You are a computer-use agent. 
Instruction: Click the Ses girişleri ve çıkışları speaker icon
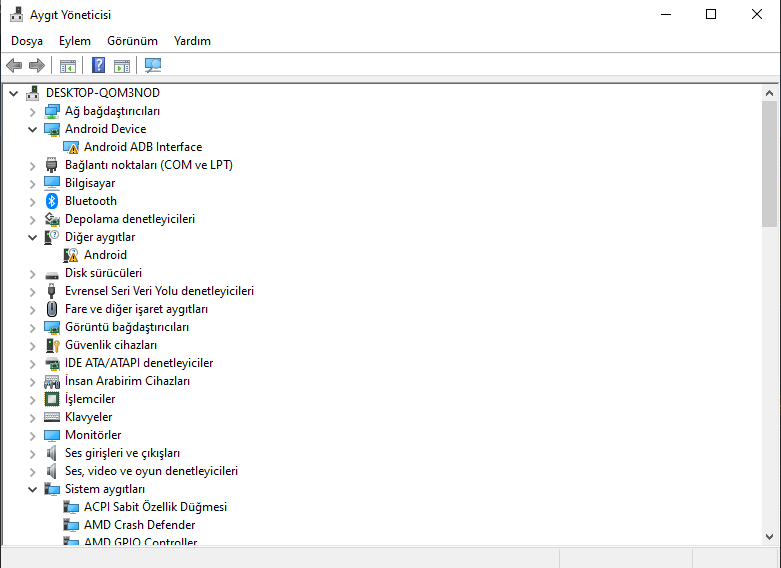[x=52, y=453]
